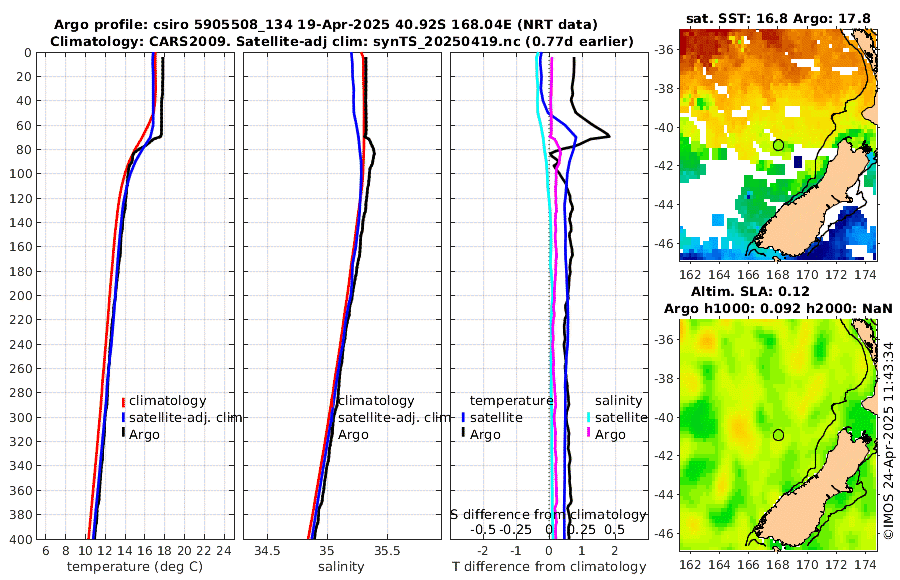Screen dimensions: 900x580
Task: Click the Argo float circle on SLA map
Action: (778, 435)
